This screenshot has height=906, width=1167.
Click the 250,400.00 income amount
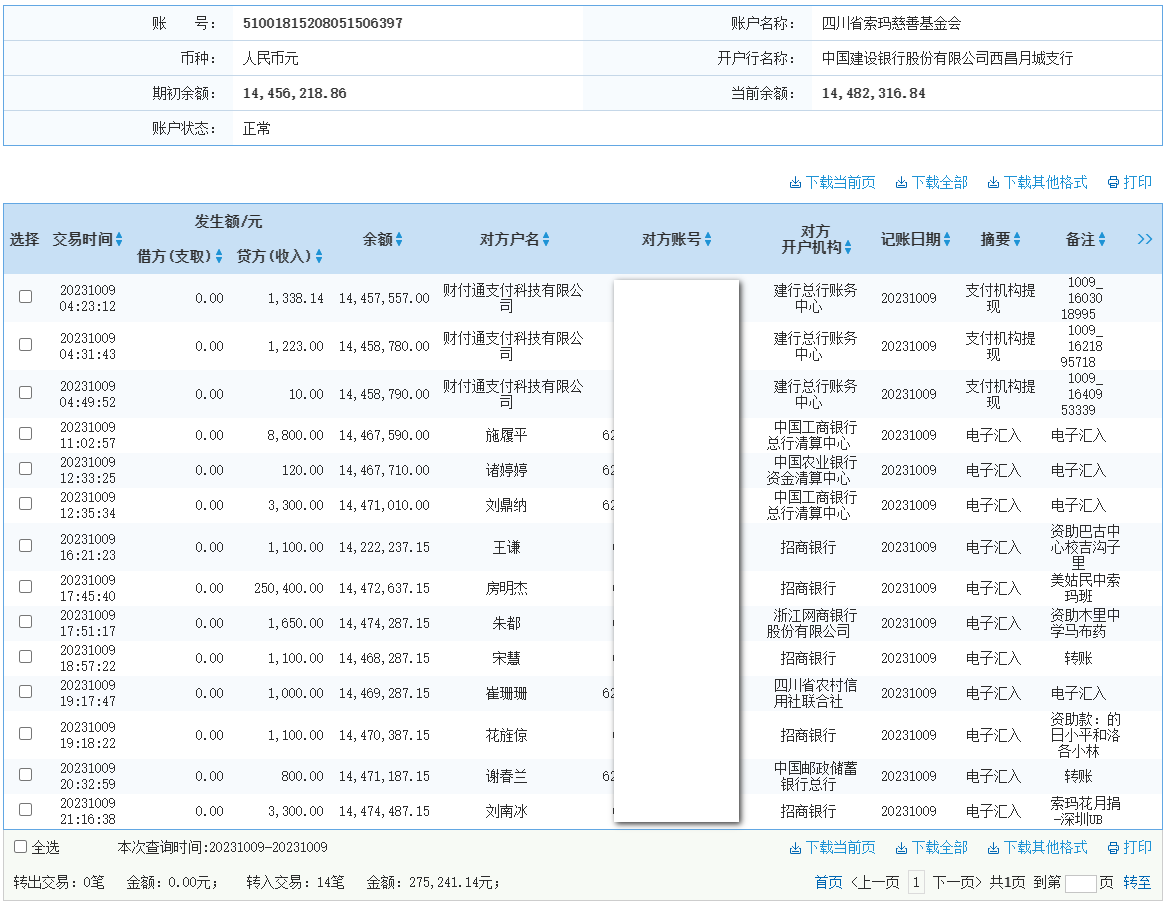tap(289, 588)
